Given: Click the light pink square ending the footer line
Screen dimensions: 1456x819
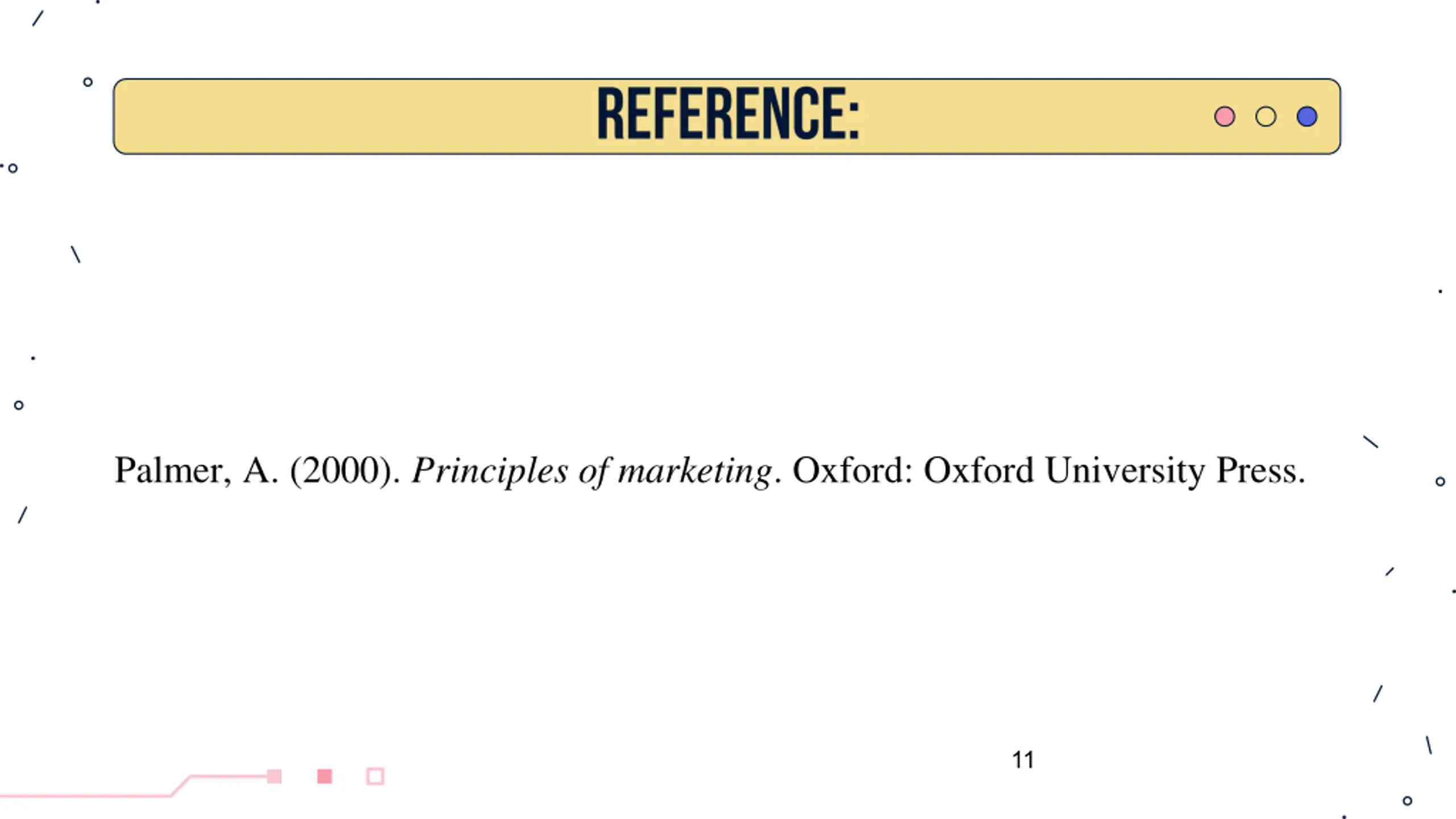Looking at the screenshot, I should [275, 776].
